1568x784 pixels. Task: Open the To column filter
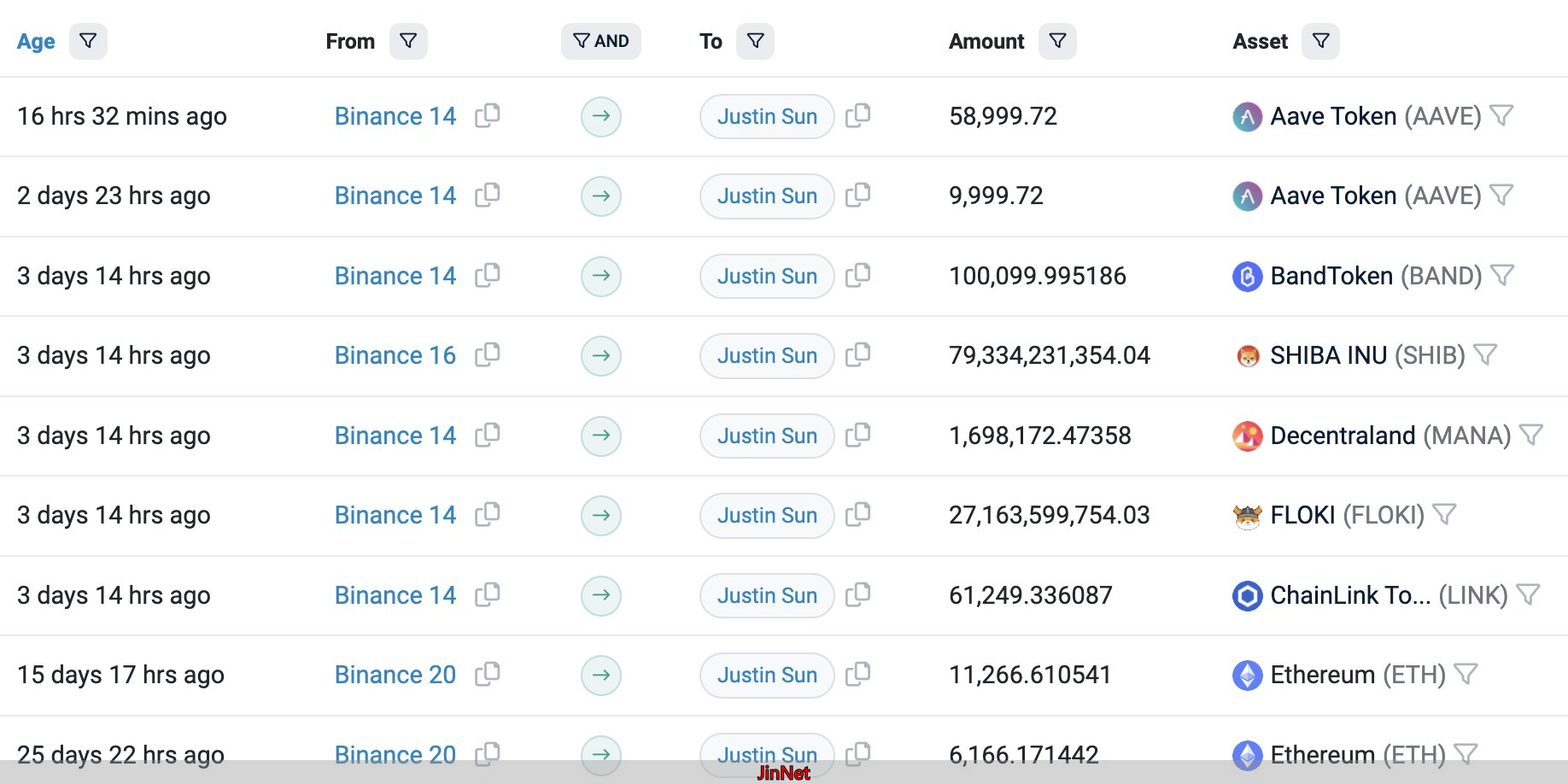tap(755, 41)
